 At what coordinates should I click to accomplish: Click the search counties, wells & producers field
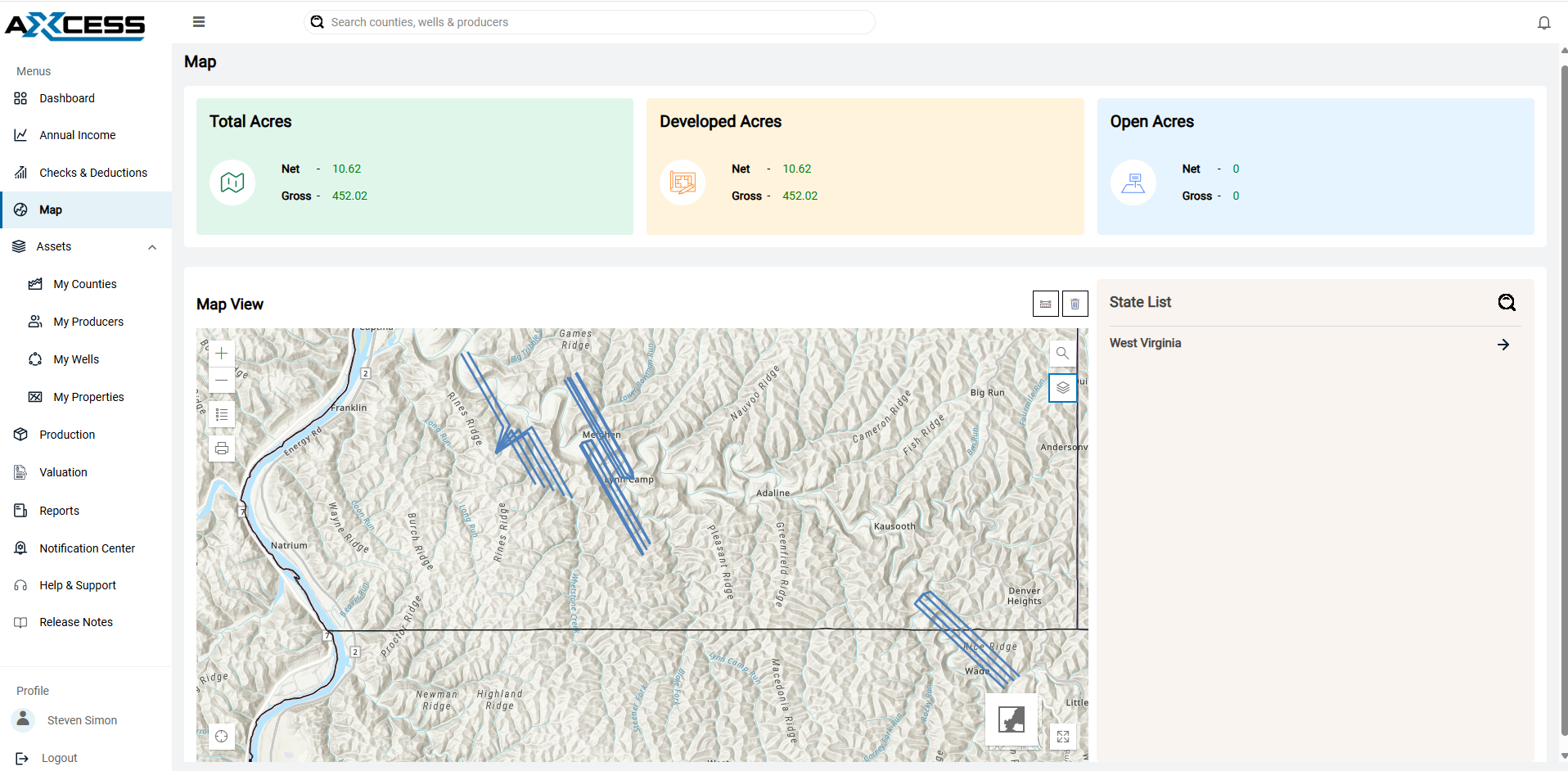click(588, 21)
